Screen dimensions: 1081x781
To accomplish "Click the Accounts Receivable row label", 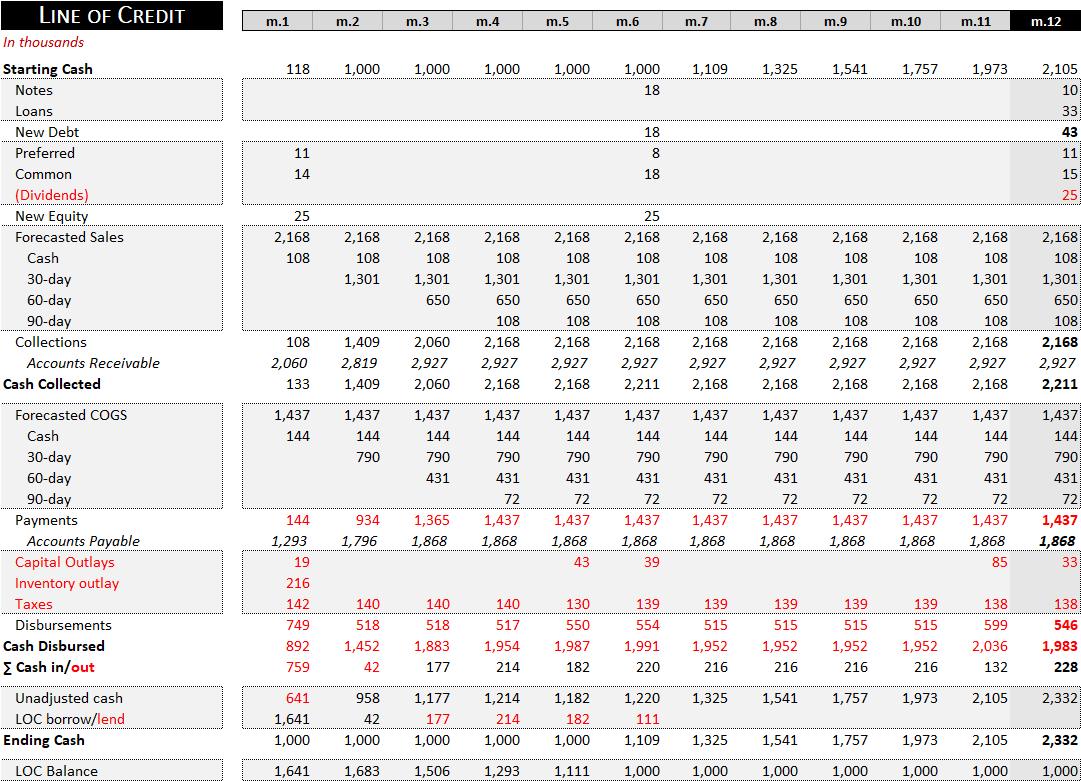I will point(93,363).
